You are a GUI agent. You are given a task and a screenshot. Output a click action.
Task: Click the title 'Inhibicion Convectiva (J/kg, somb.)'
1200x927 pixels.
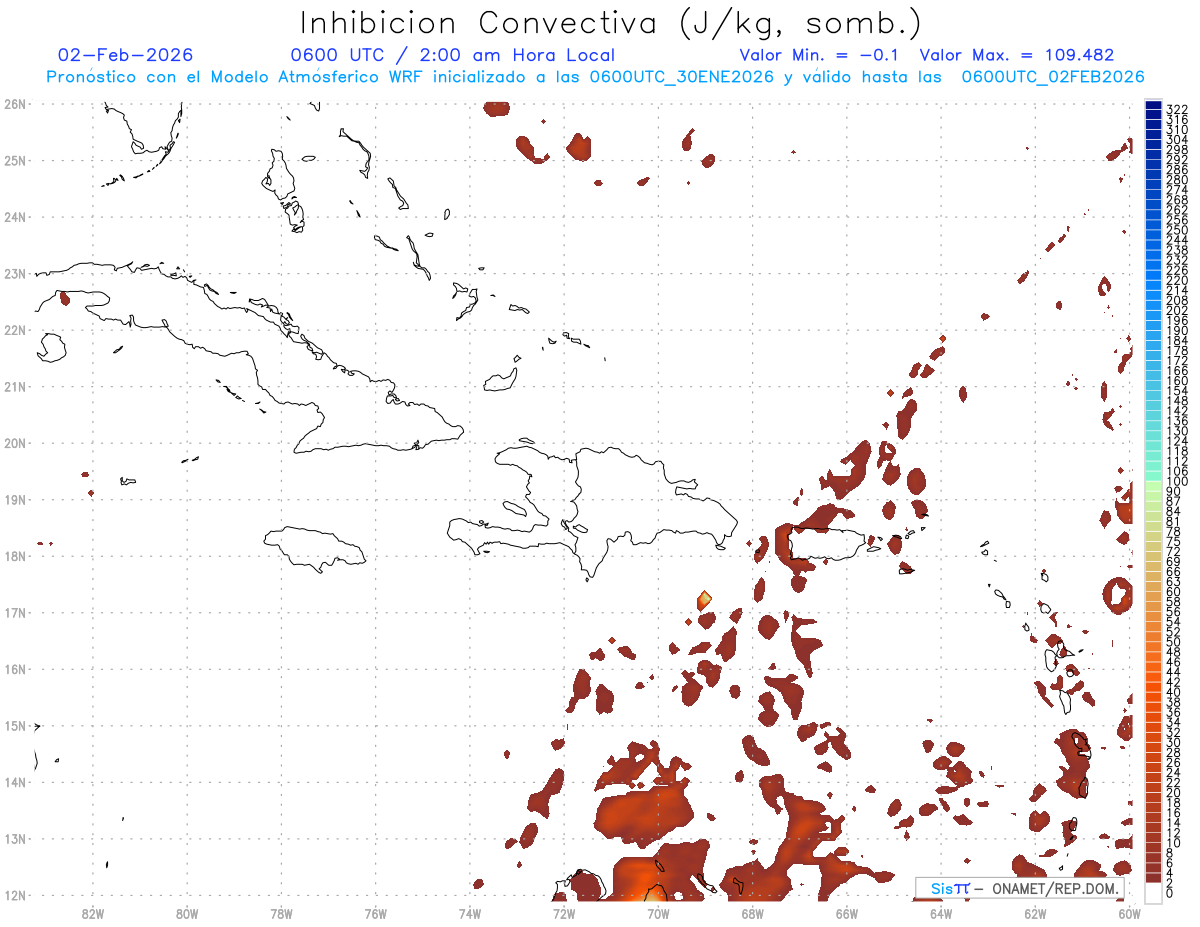click(x=610, y=23)
